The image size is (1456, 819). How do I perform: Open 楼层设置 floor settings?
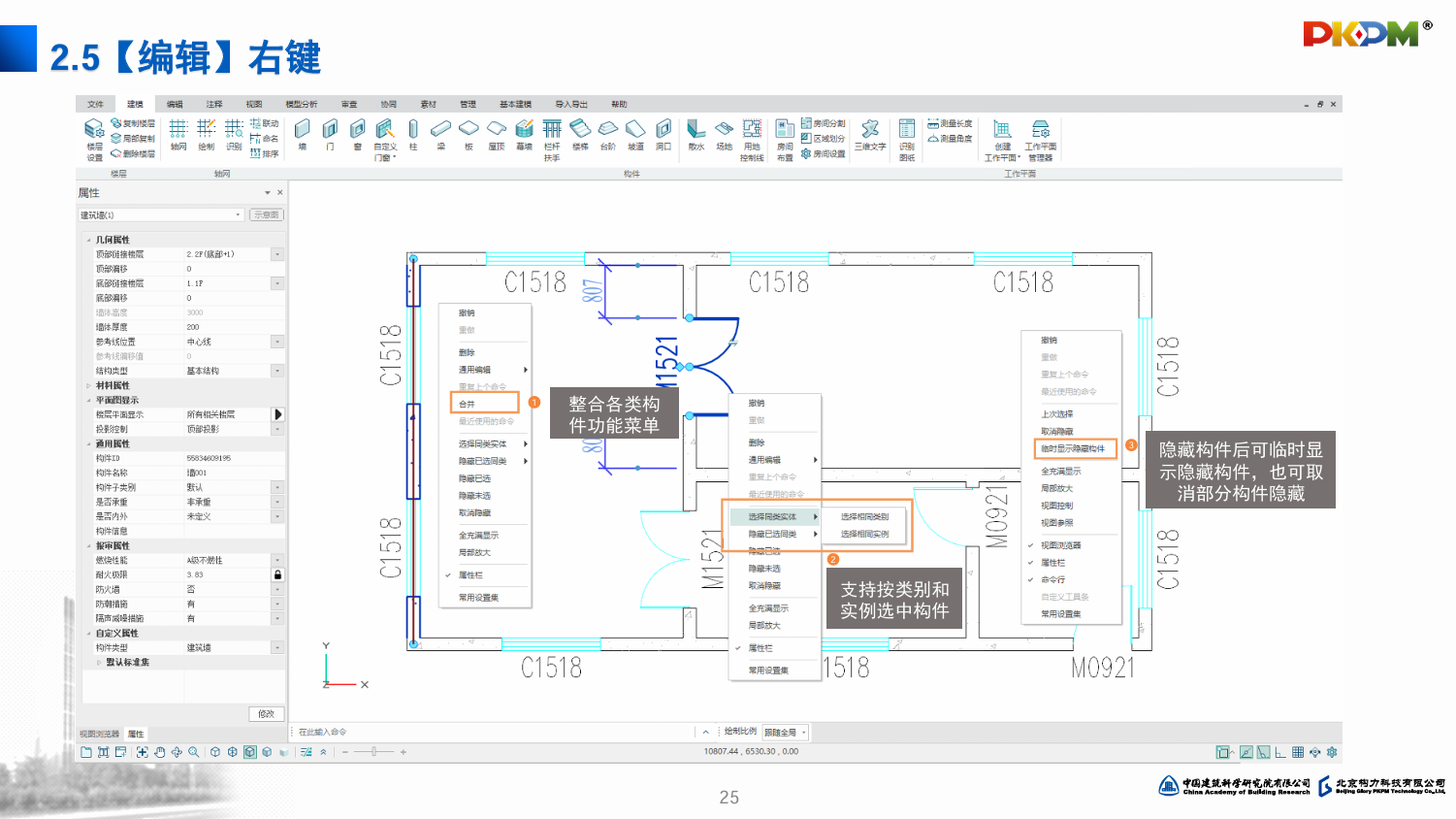click(94, 139)
